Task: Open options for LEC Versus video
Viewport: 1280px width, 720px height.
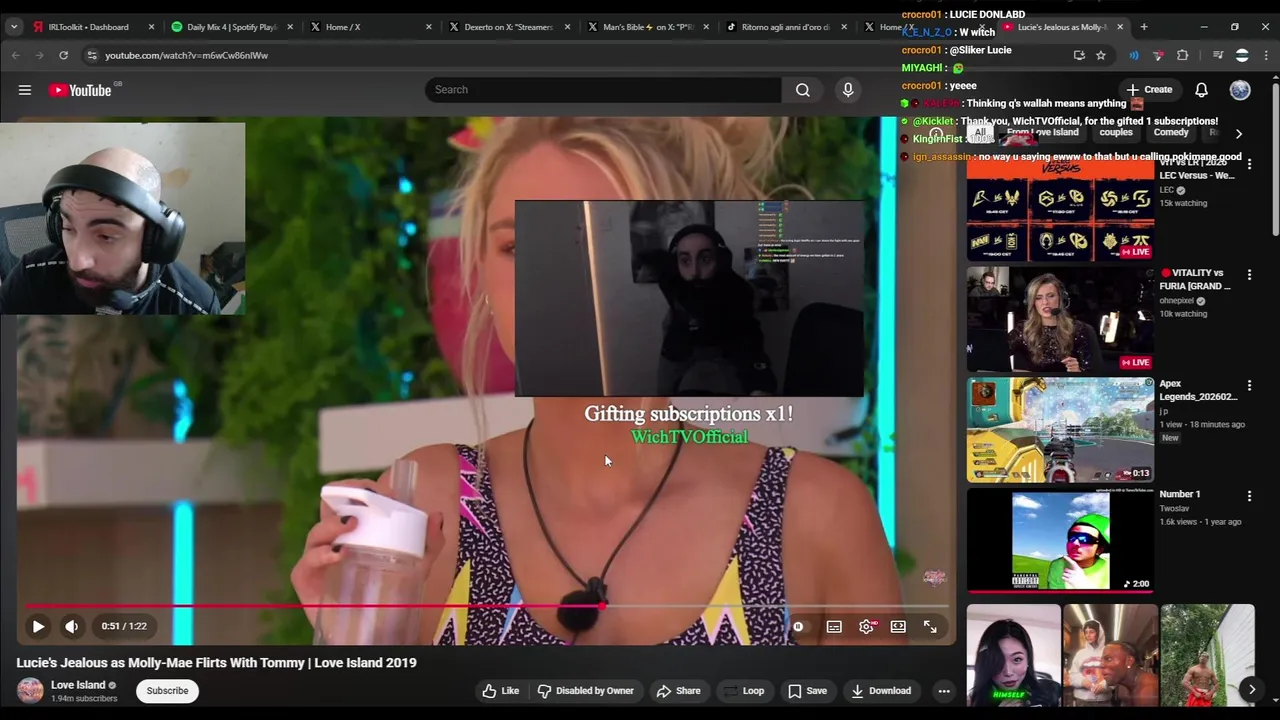Action: [x=1249, y=164]
